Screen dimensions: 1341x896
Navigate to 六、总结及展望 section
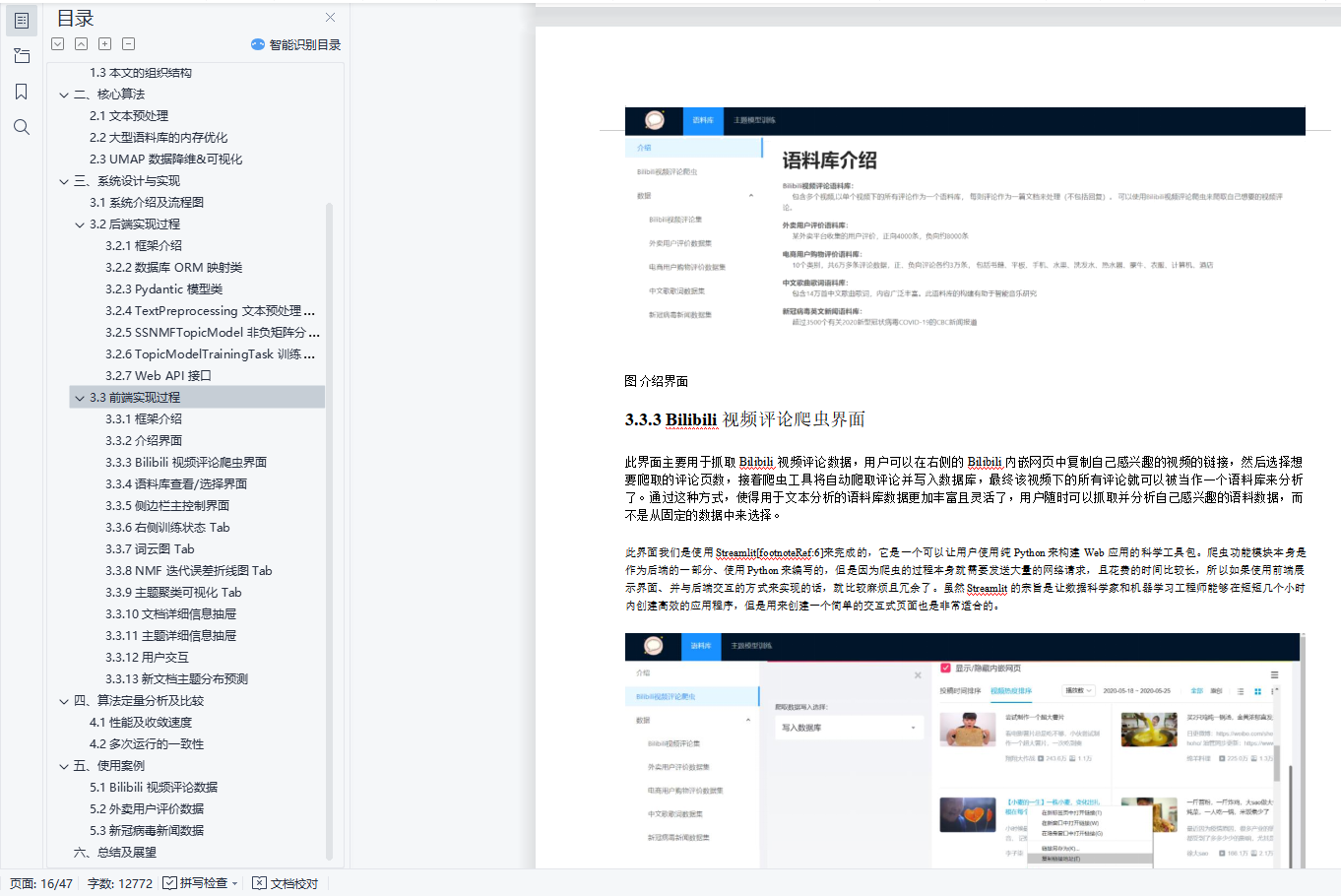[x=115, y=853]
